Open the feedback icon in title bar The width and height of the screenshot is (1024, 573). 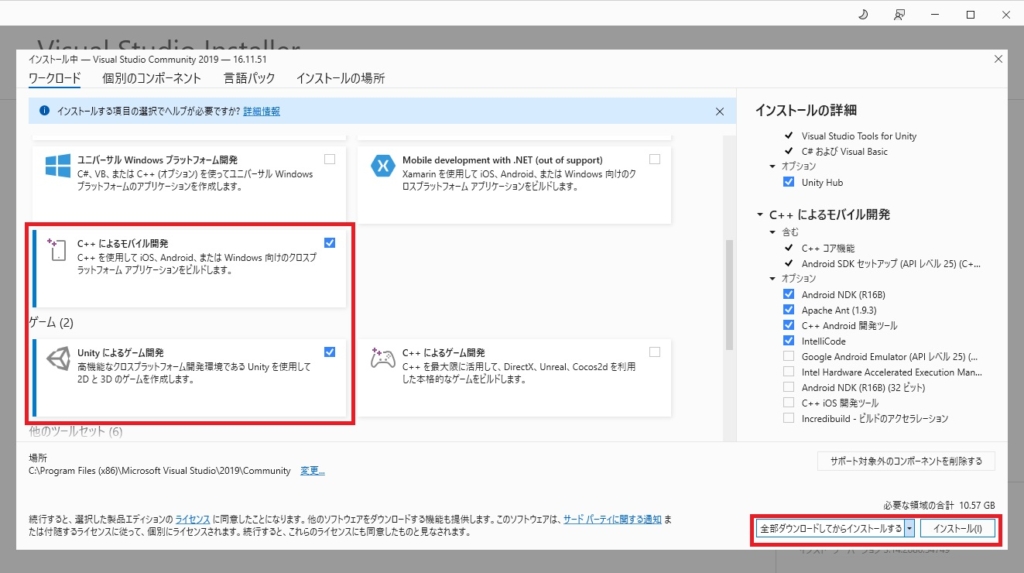[899, 14]
